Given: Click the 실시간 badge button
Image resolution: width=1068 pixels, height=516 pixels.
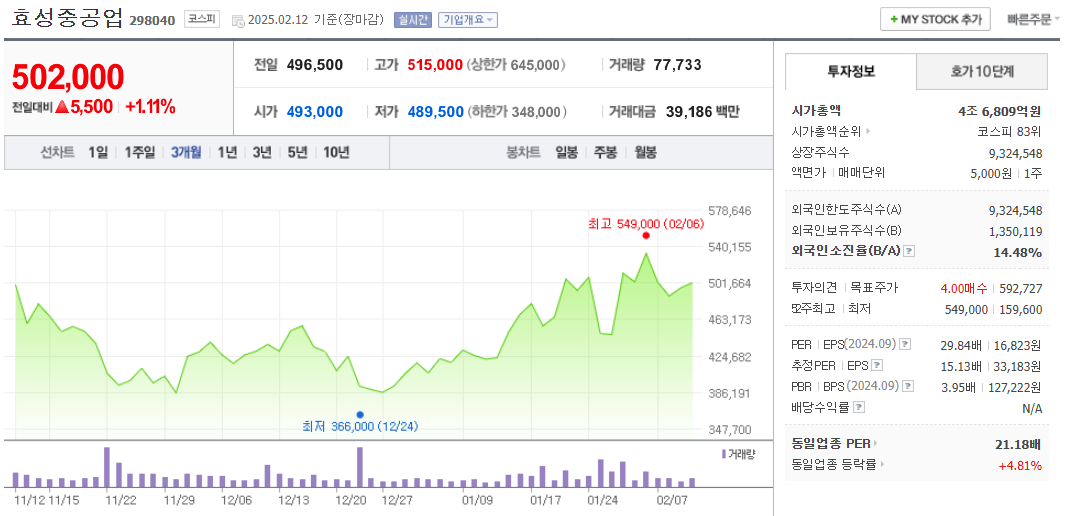Looking at the screenshot, I should click(x=413, y=20).
